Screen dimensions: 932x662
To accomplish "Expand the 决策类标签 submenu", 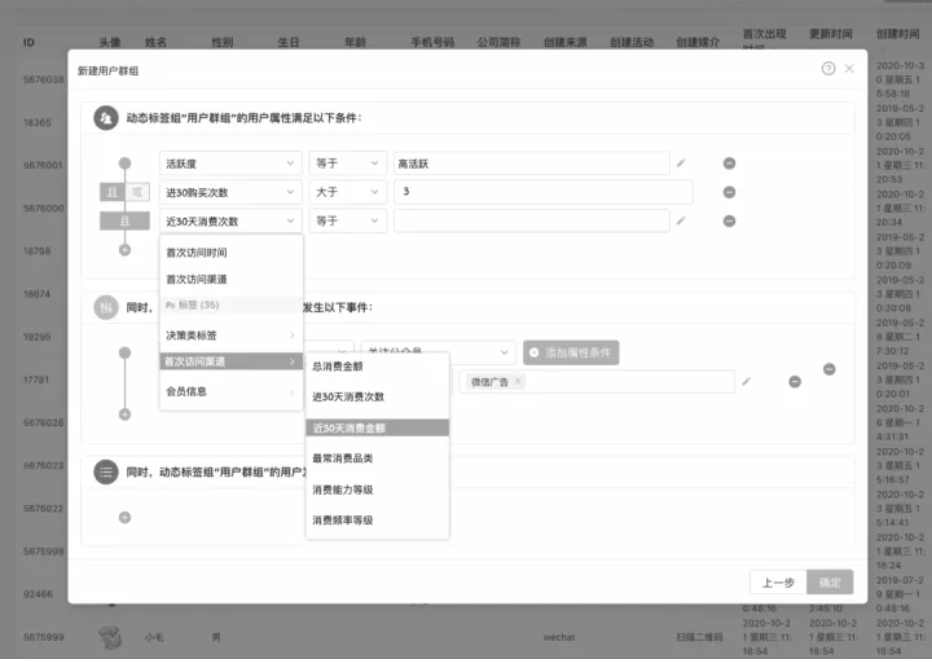I will [x=230, y=335].
